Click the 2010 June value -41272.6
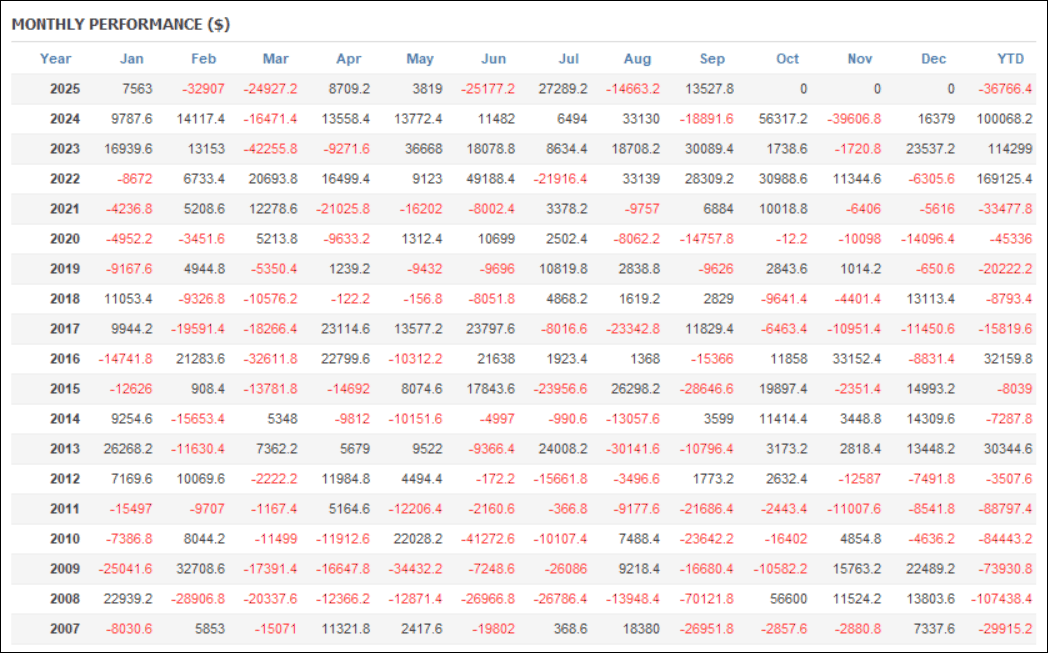The height and width of the screenshot is (653, 1048). [487, 538]
